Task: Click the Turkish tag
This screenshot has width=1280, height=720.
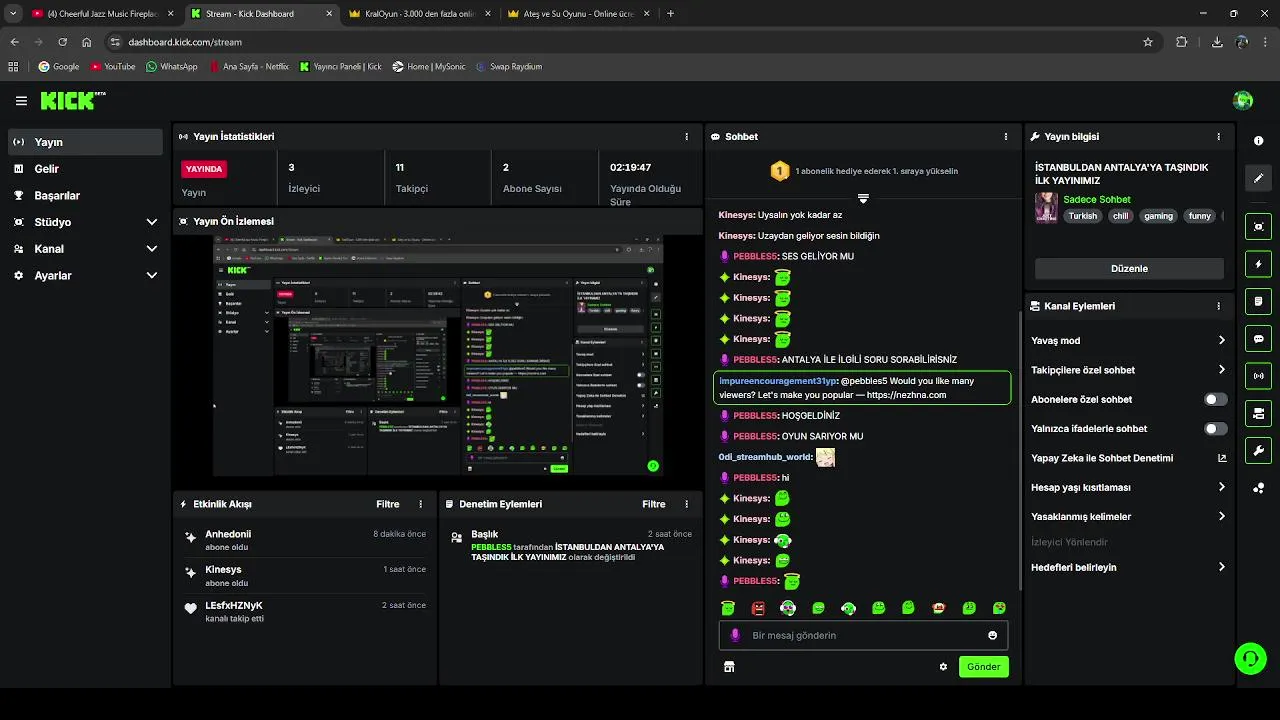Action: [x=1083, y=216]
